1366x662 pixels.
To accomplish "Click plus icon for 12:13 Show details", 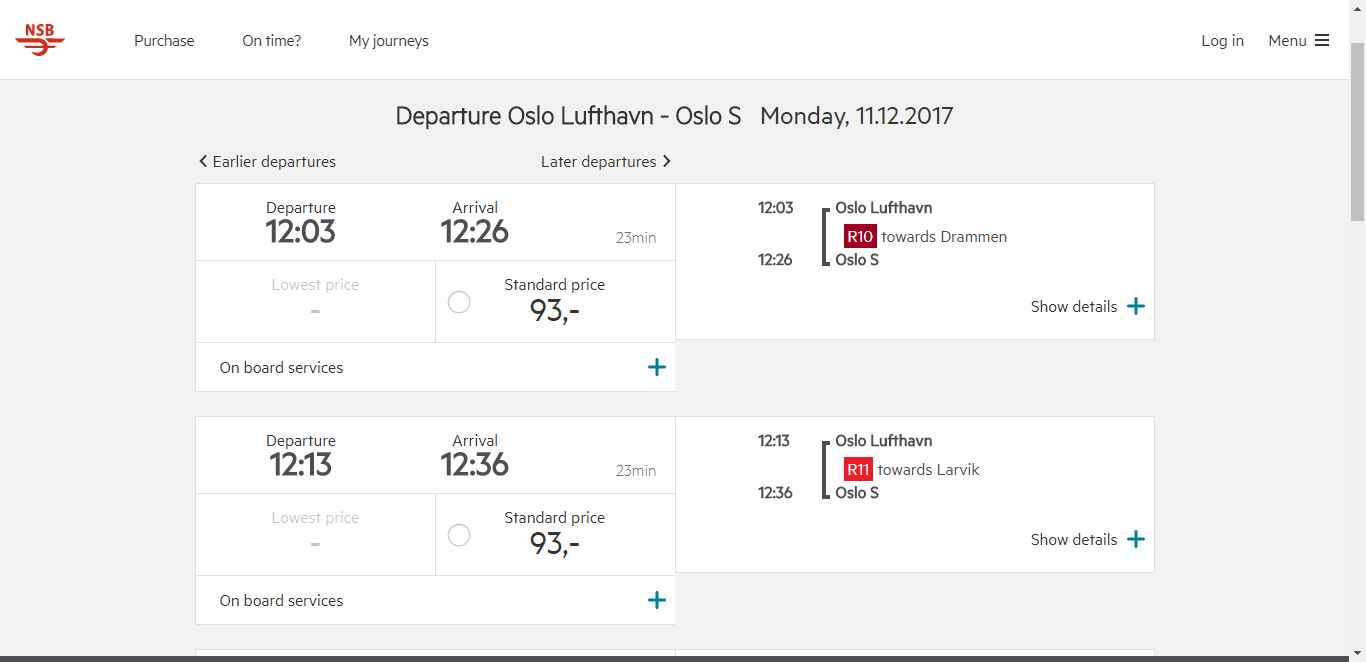I will tap(1136, 540).
